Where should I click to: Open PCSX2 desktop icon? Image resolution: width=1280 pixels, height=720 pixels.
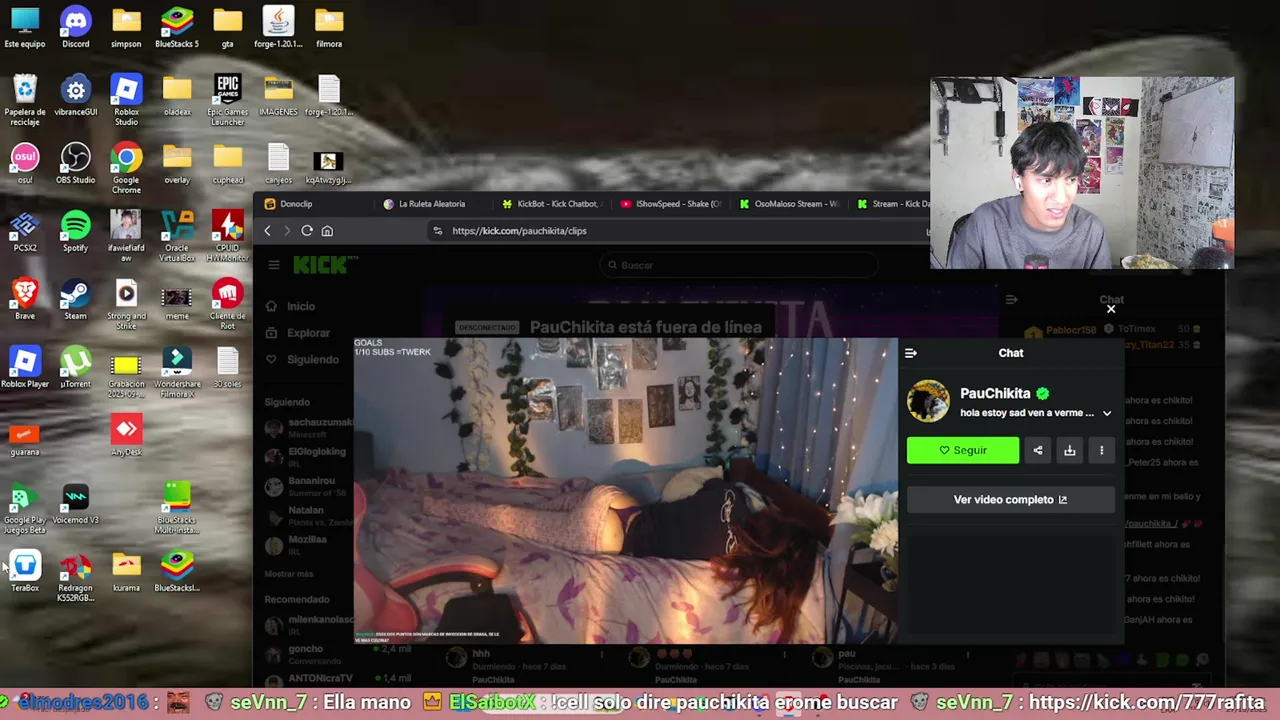coord(25,231)
